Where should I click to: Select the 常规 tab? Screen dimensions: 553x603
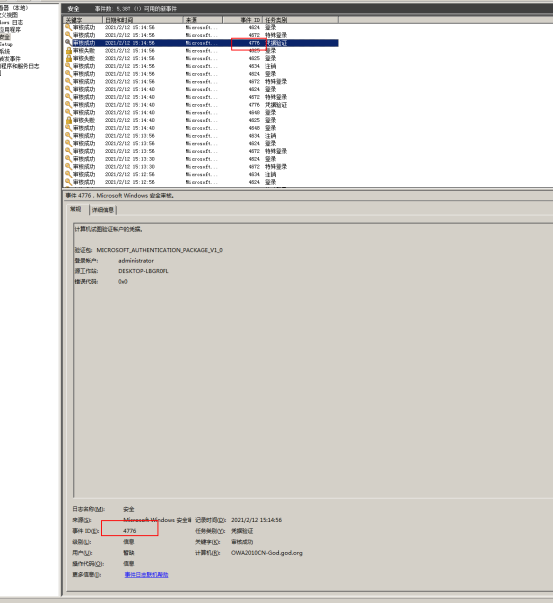tap(76, 209)
